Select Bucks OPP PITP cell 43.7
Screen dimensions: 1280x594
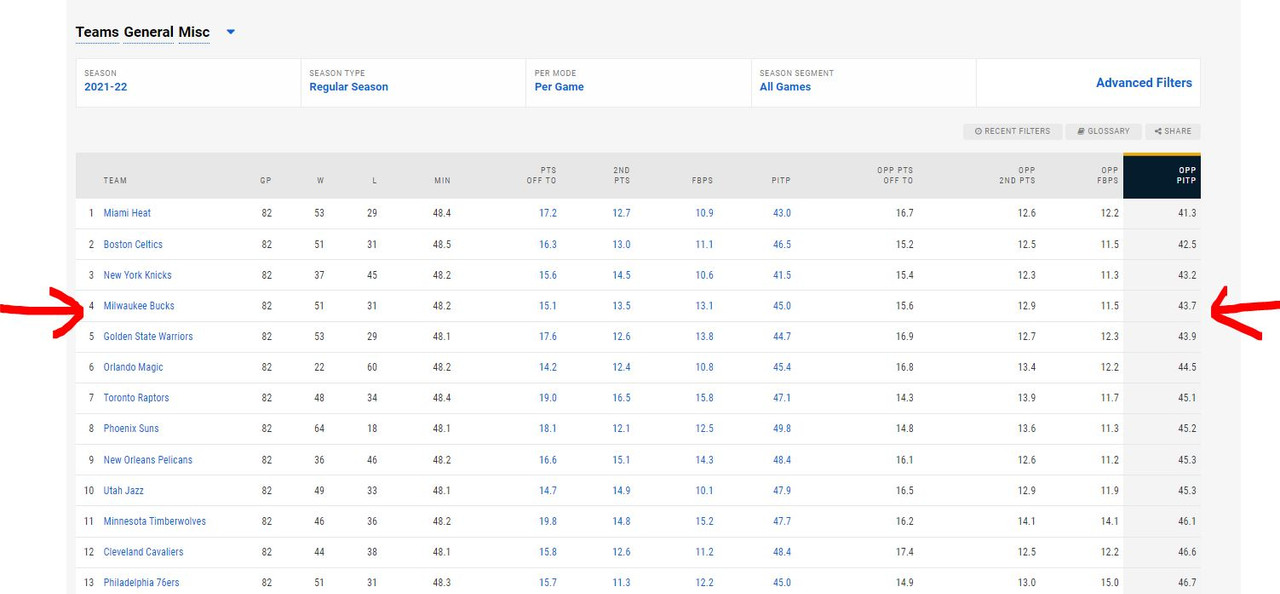click(1187, 306)
